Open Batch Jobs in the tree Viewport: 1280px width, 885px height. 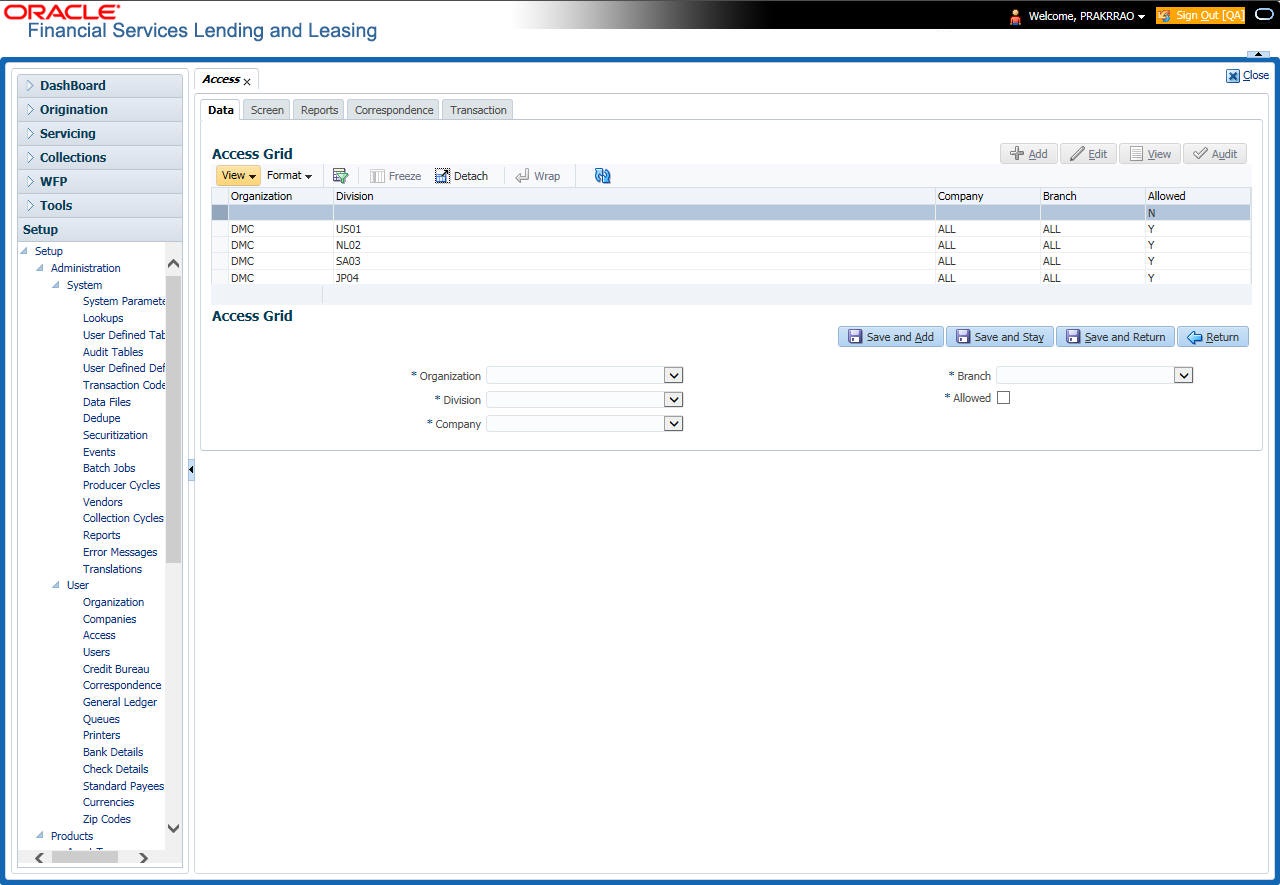[x=109, y=468]
